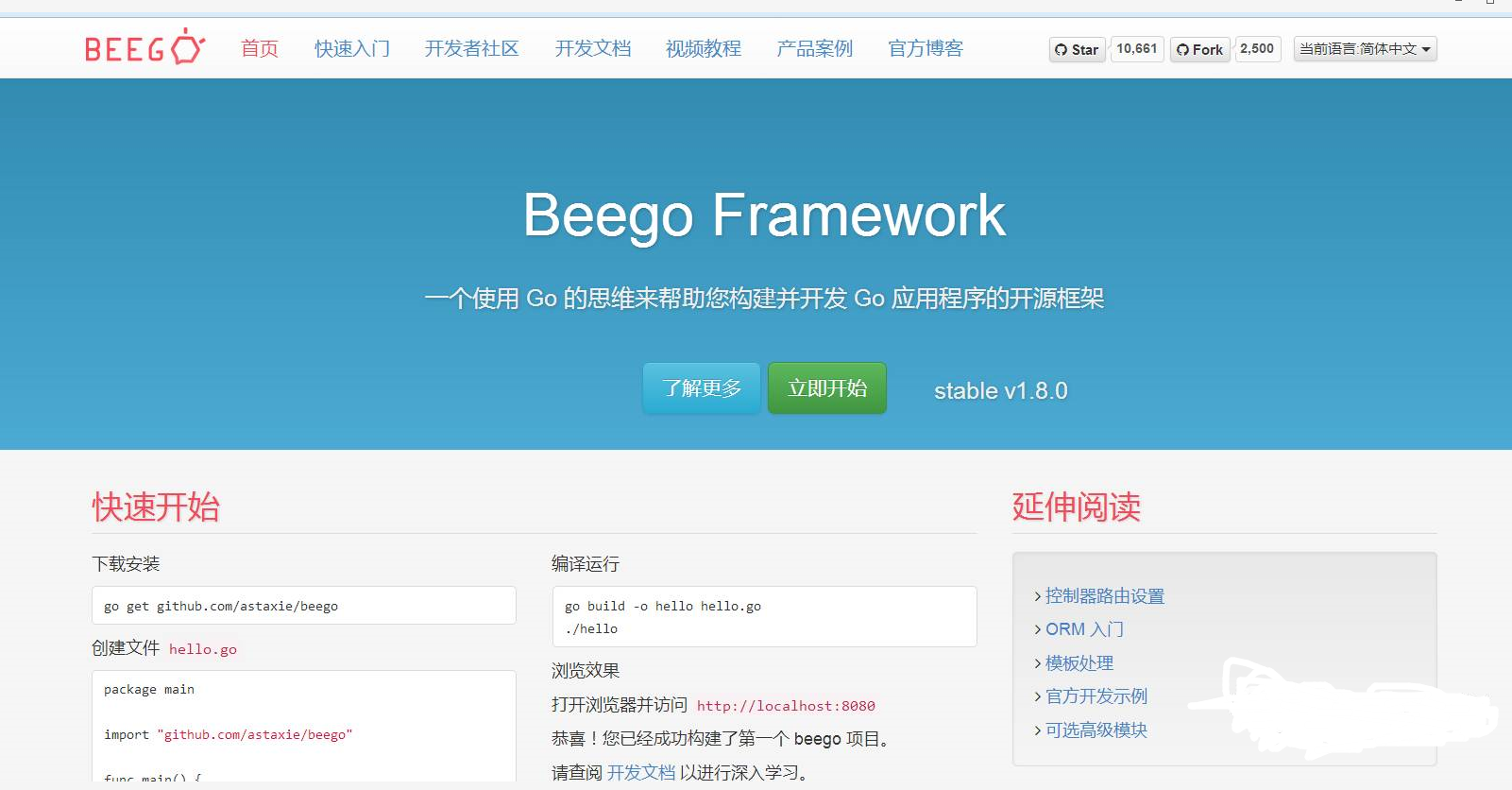Open 开发文档 in the navigation bar
1512x790 pixels.
click(x=593, y=48)
